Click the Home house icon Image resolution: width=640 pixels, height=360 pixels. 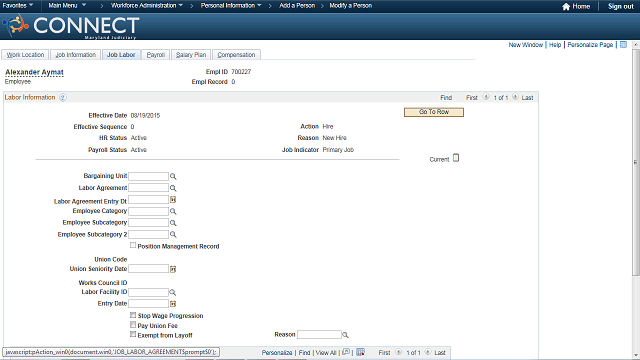pyautogui.click(x=566, y=7)
